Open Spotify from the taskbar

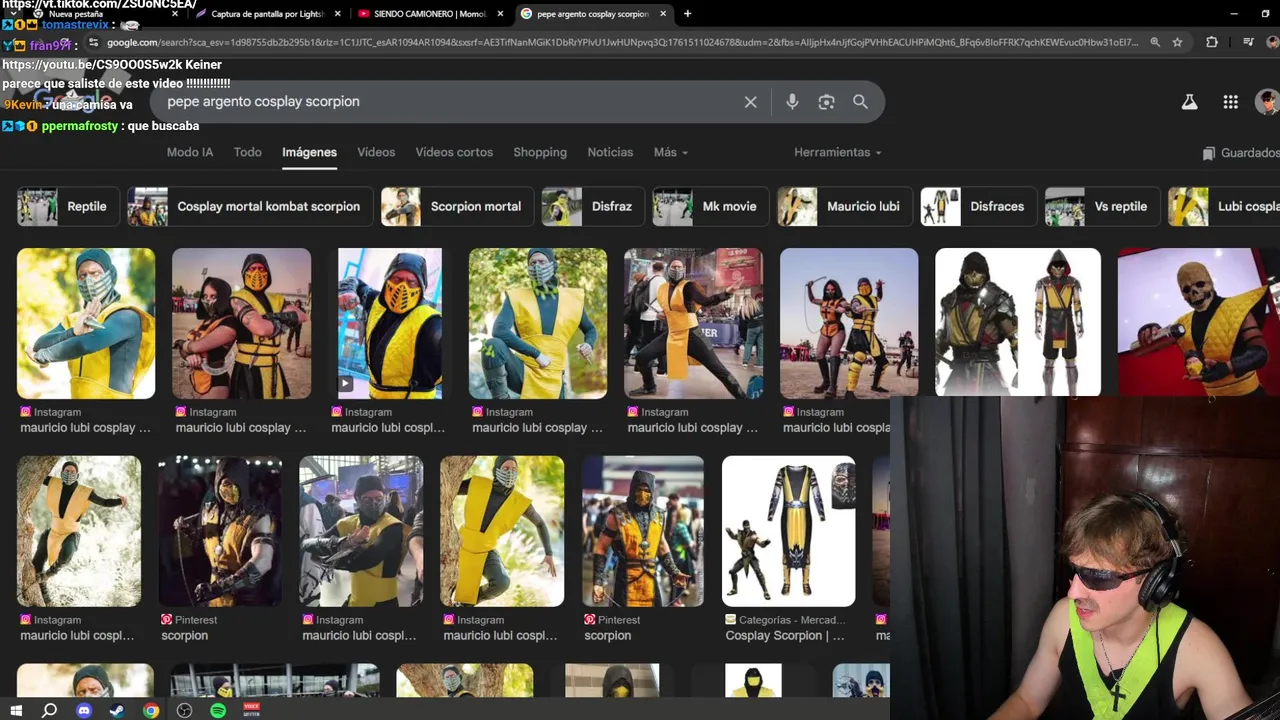(x=218, y=710)
